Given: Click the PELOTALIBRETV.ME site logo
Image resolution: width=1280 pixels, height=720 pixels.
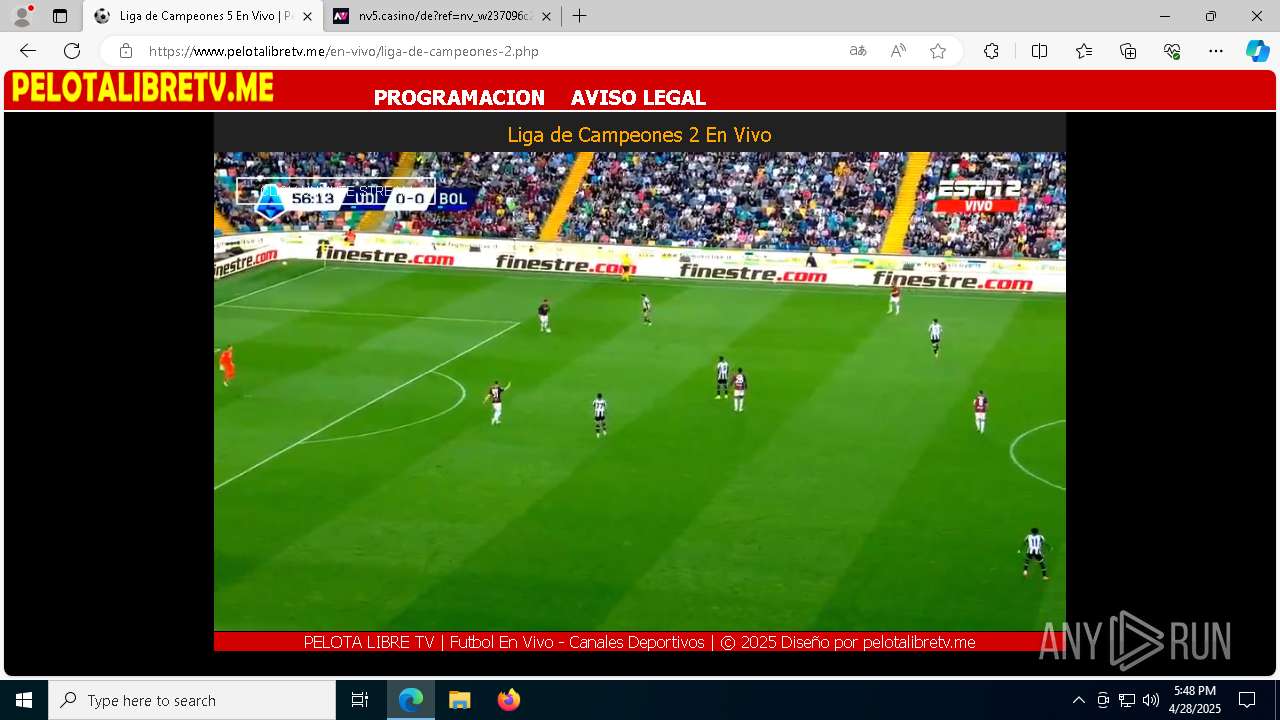Looking at the screenshot, I should click(x=143, y=89).
